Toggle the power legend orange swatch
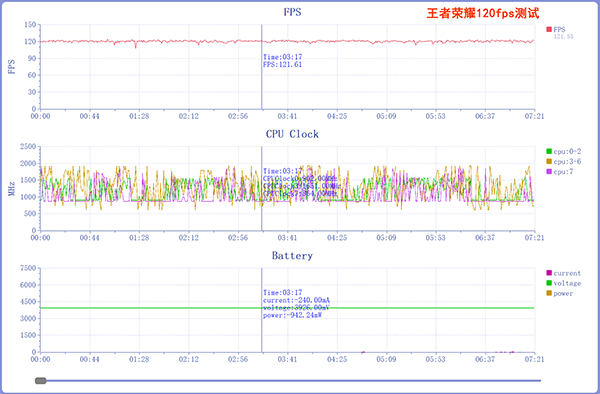The image size is (600, 394). point(549,293)
